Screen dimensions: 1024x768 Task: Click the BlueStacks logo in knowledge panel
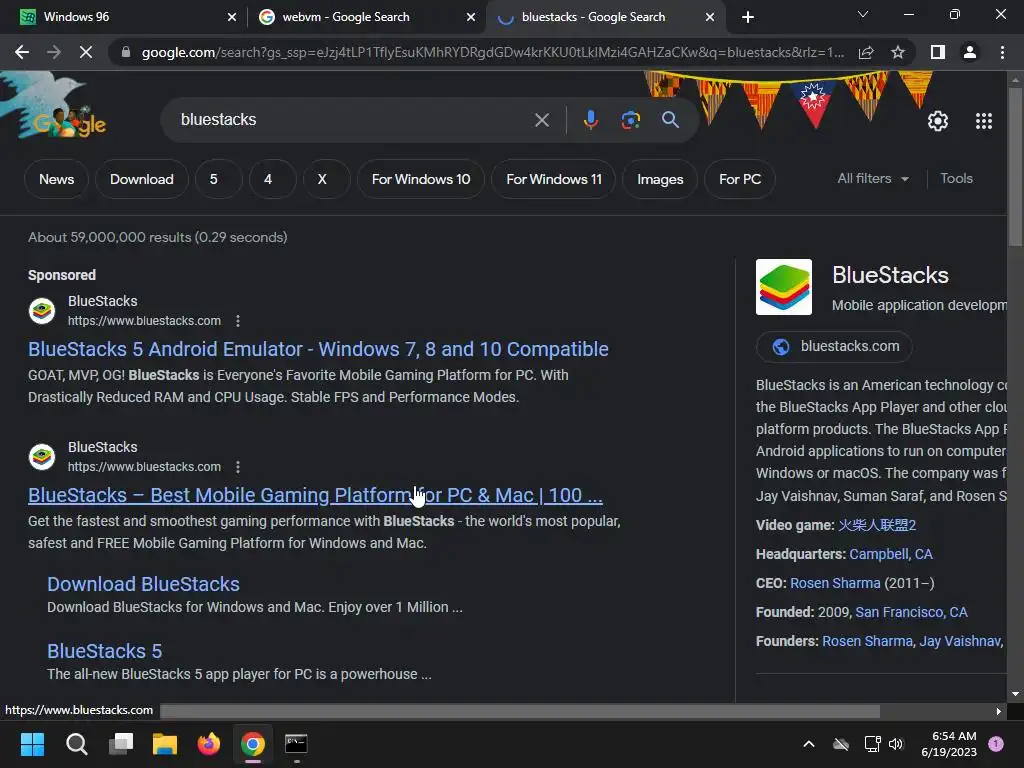click(x=784, y=287)
